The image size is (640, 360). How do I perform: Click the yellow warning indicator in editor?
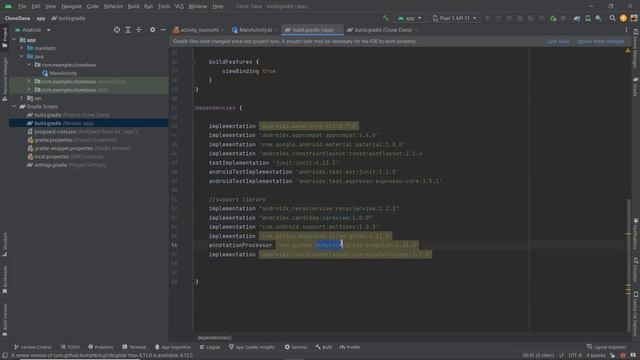click(628, 51)
